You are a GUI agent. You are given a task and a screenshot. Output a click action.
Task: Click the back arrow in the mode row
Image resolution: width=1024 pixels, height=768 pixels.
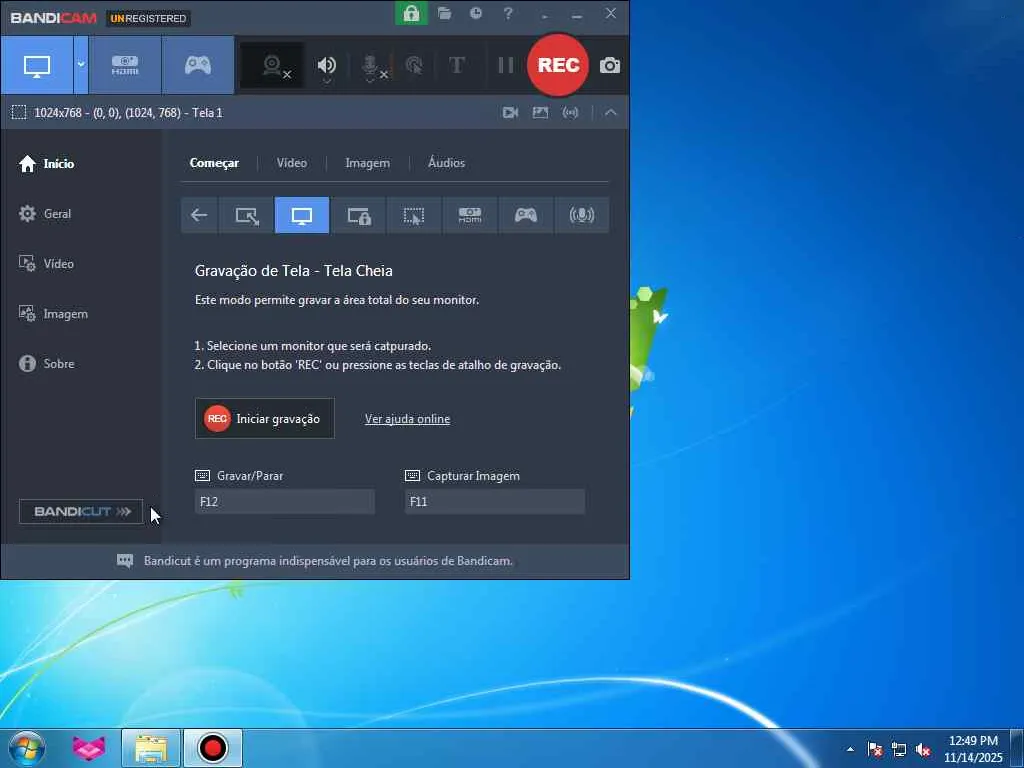coord(199,215)
